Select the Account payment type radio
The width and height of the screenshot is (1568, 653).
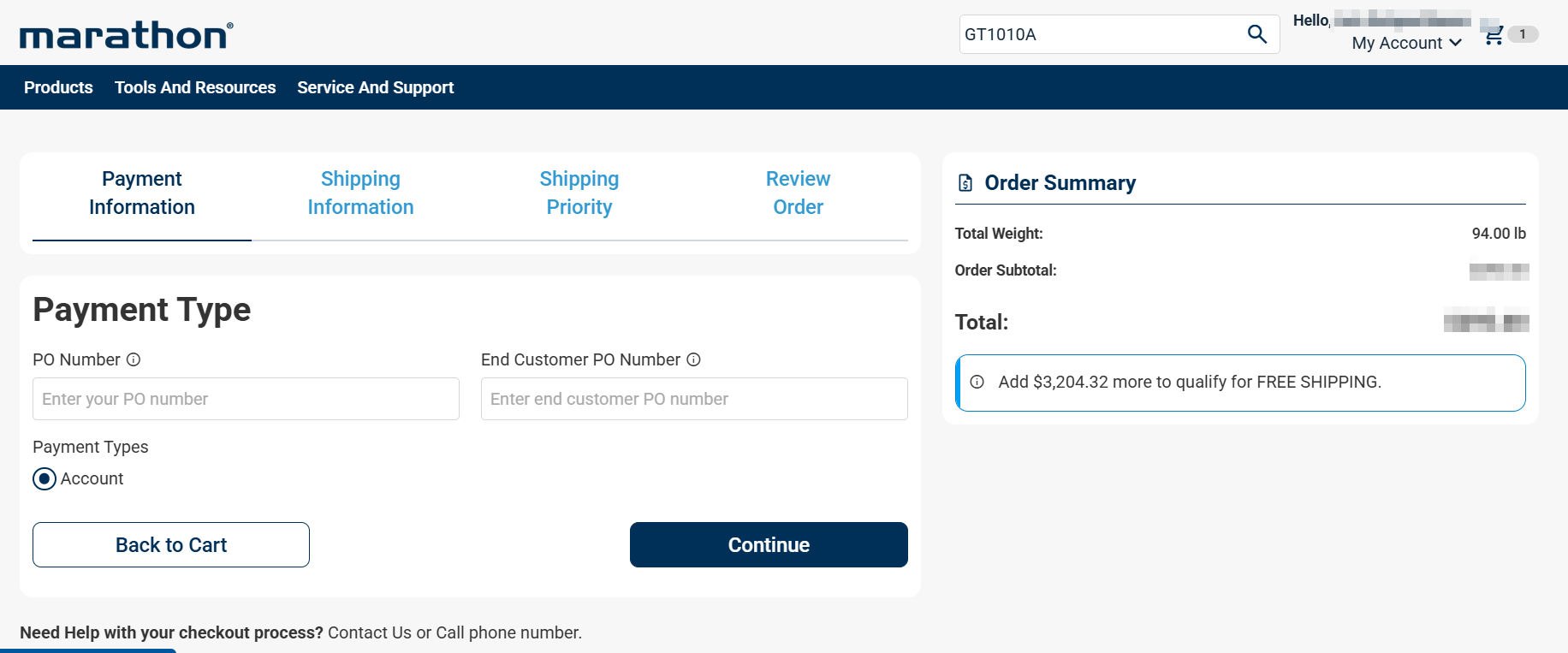pyautogui.click(x=45, y=479)
